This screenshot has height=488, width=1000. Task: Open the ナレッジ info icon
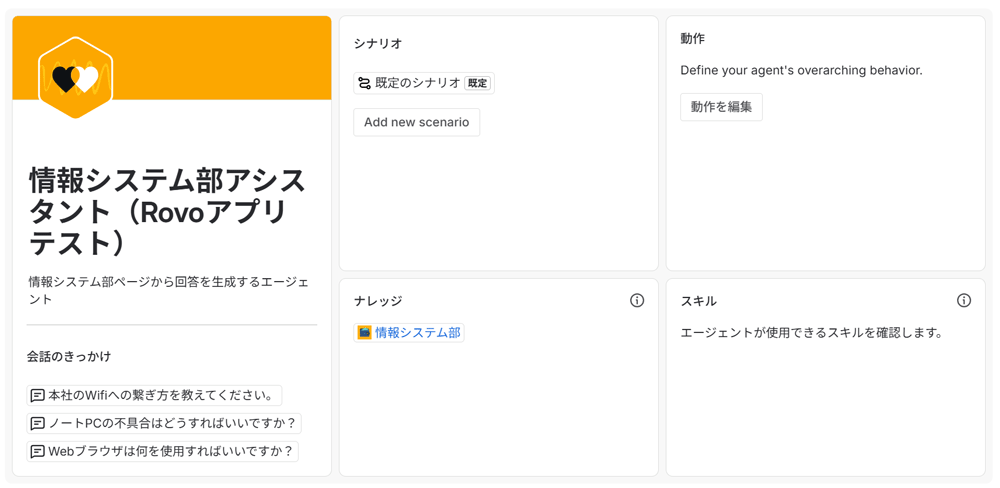click(x=636, y=300)
